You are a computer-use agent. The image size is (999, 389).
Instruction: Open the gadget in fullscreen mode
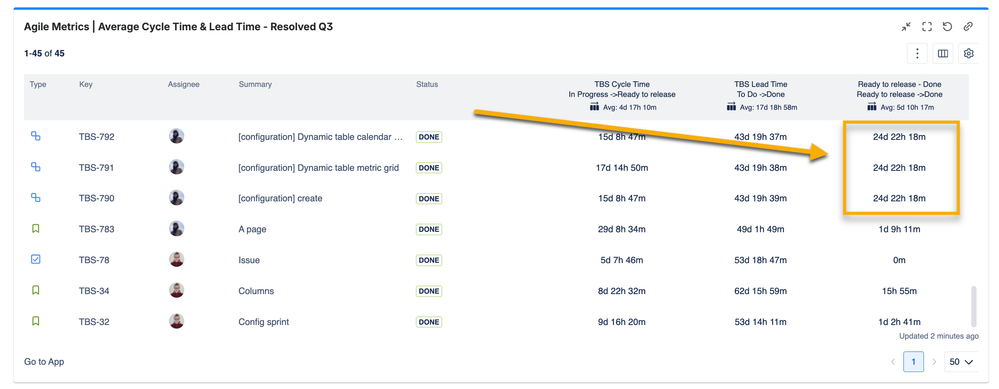(x=927, y=27)
